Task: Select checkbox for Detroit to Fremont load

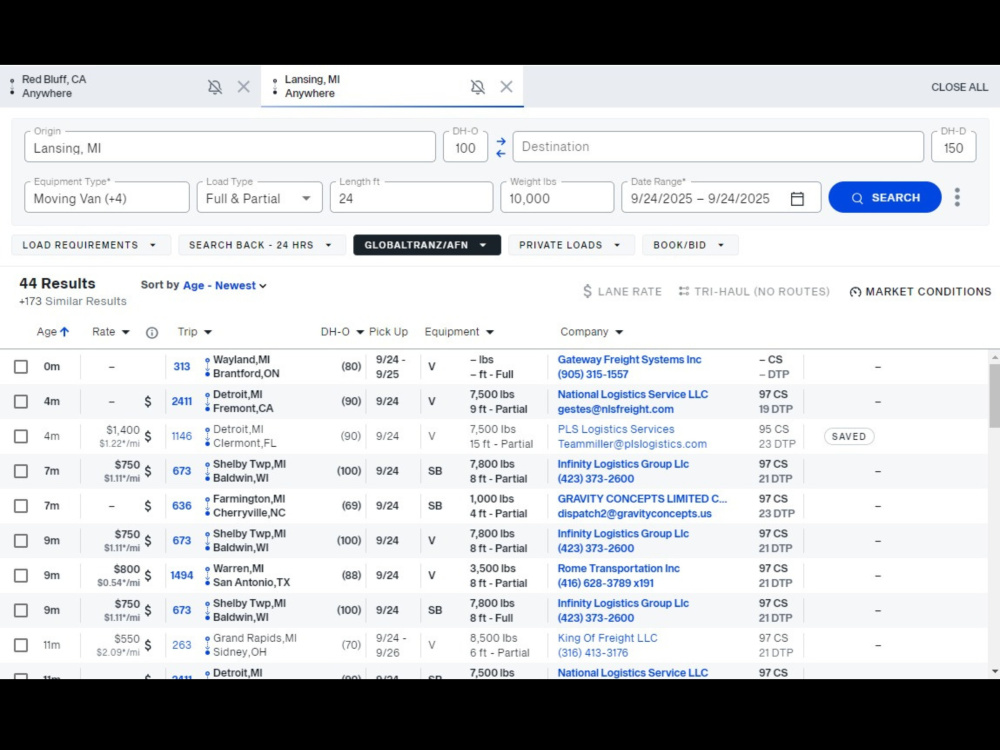Action: (21, 402)
